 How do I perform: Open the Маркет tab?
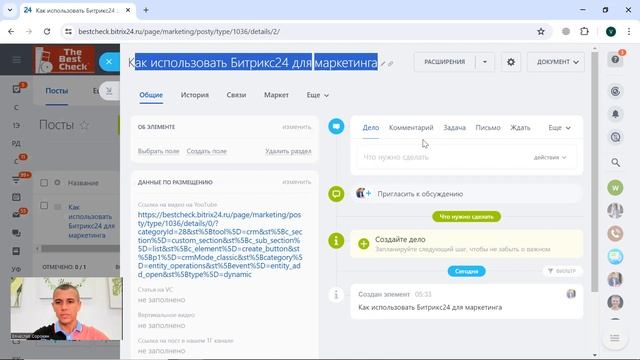276,95
